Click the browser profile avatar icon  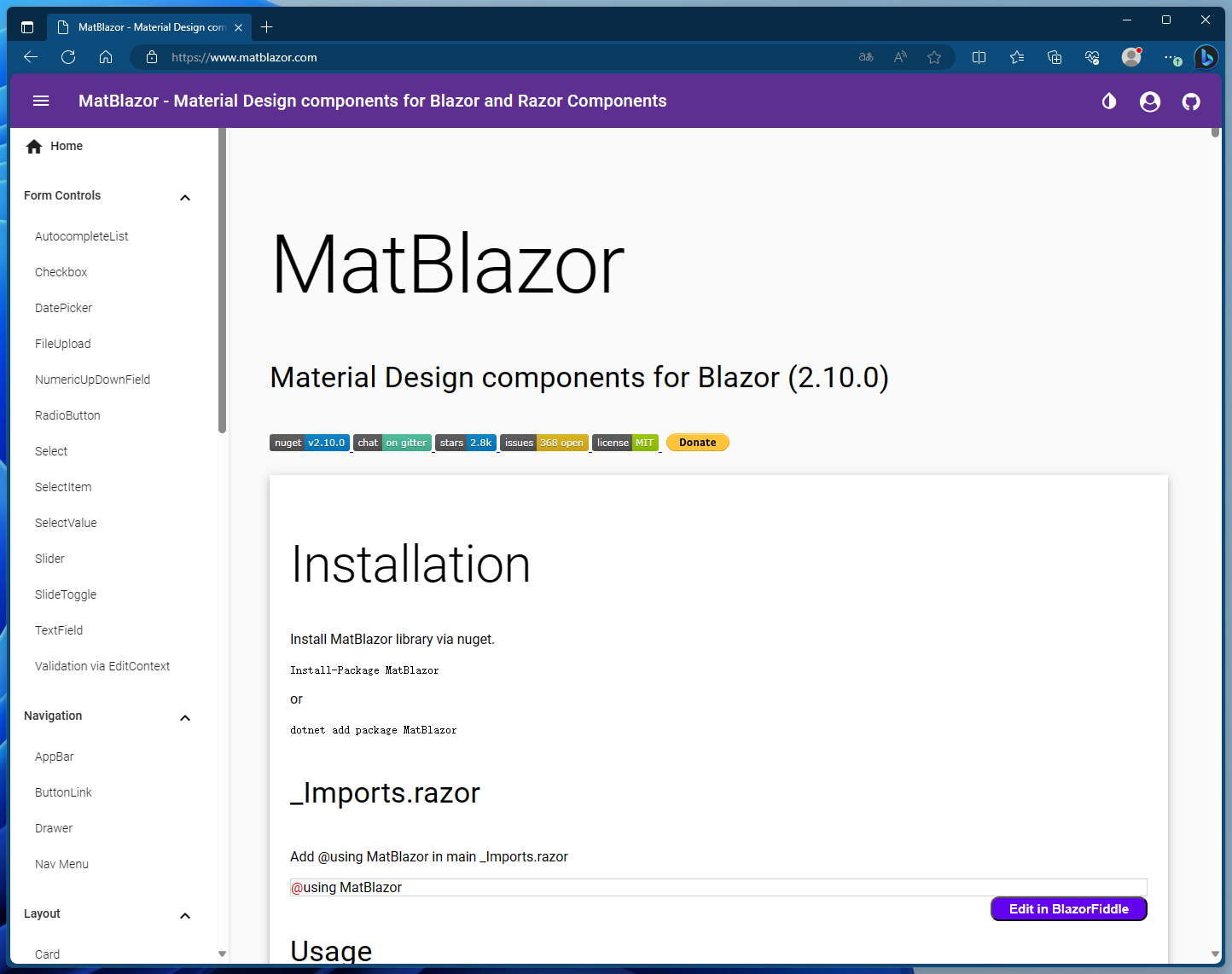(1131, 57)
